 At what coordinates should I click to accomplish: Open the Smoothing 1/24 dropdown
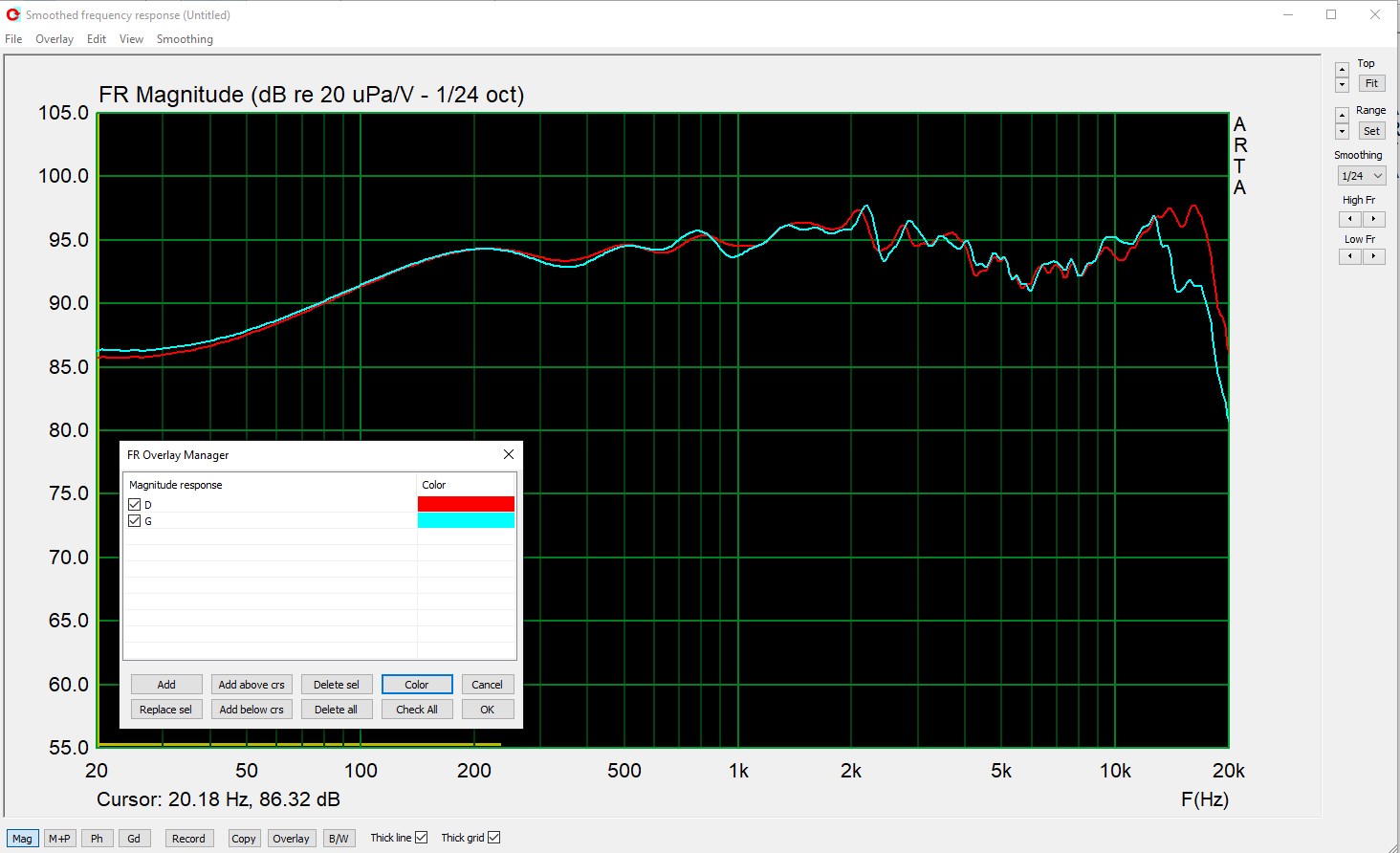point(1361,176)
